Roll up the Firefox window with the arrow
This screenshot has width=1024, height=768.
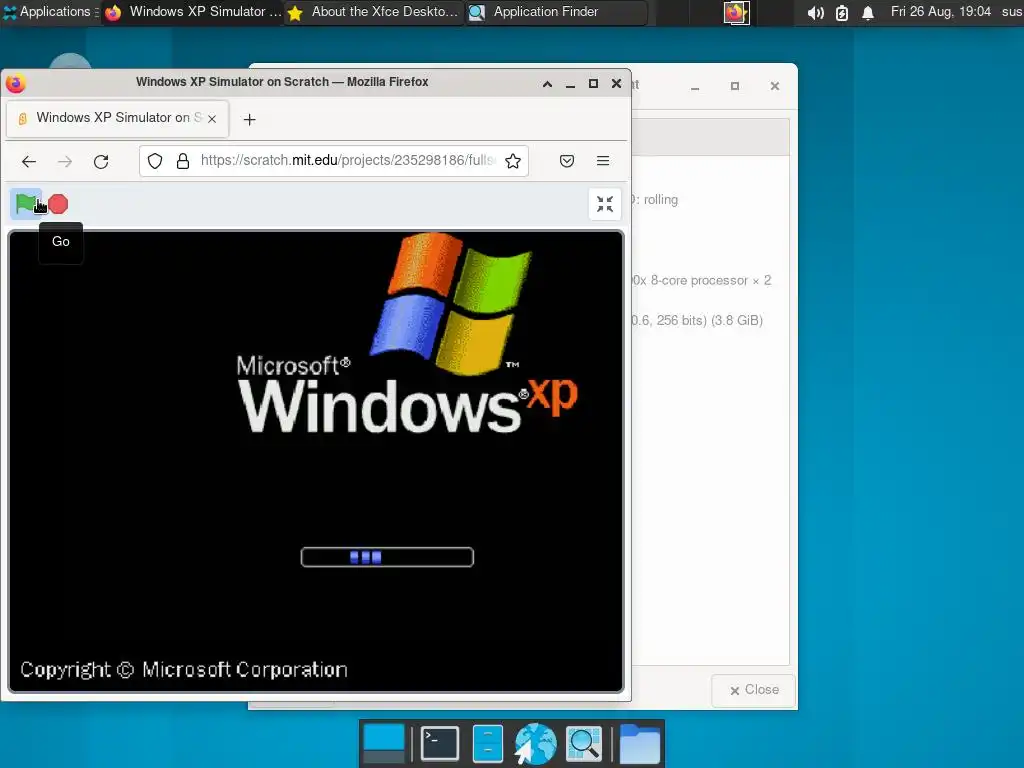(547, 84)
